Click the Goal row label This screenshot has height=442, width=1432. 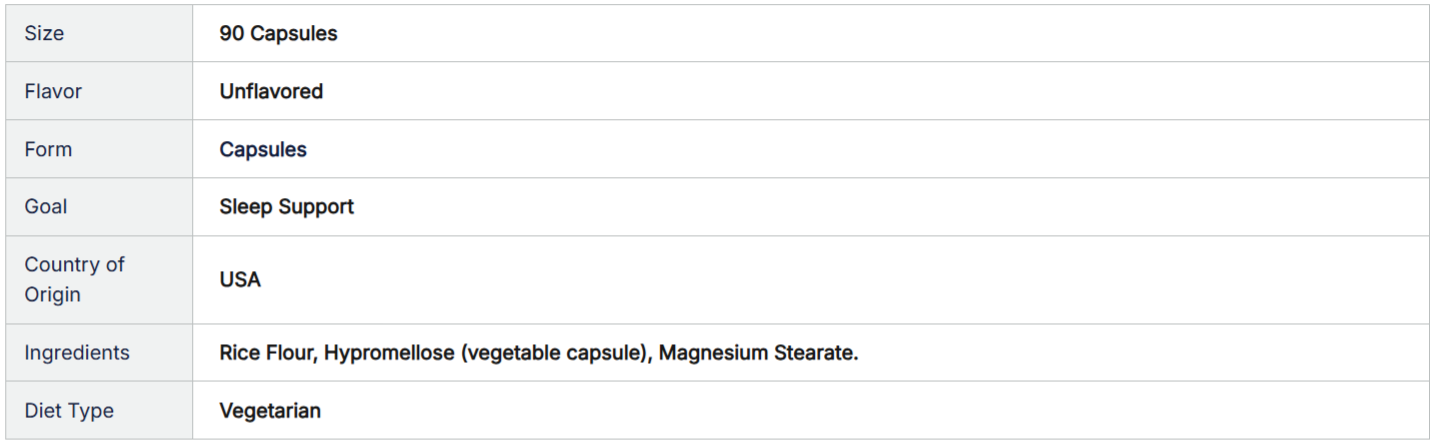pos(46,207)
